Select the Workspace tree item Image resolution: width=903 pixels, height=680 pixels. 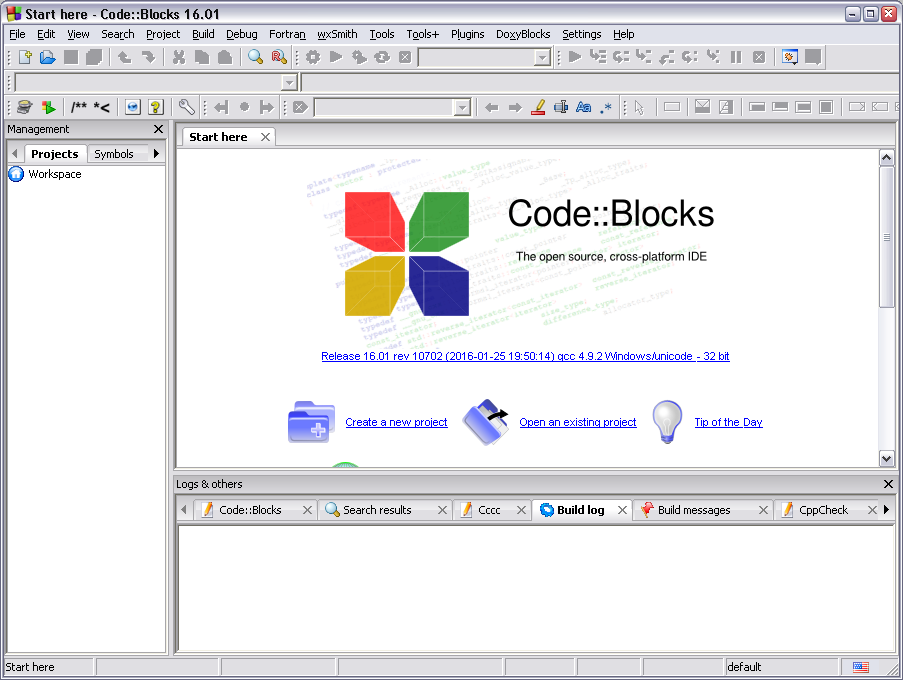(55, 174)
